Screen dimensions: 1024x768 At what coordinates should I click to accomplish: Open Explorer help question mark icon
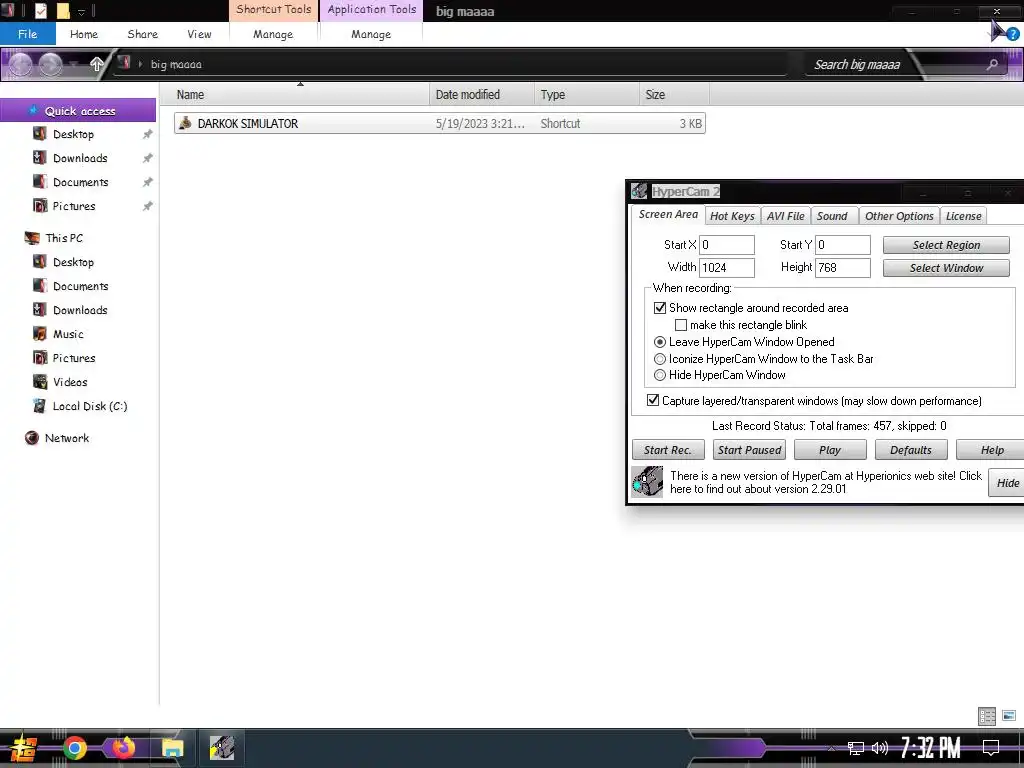(1013, 35)
